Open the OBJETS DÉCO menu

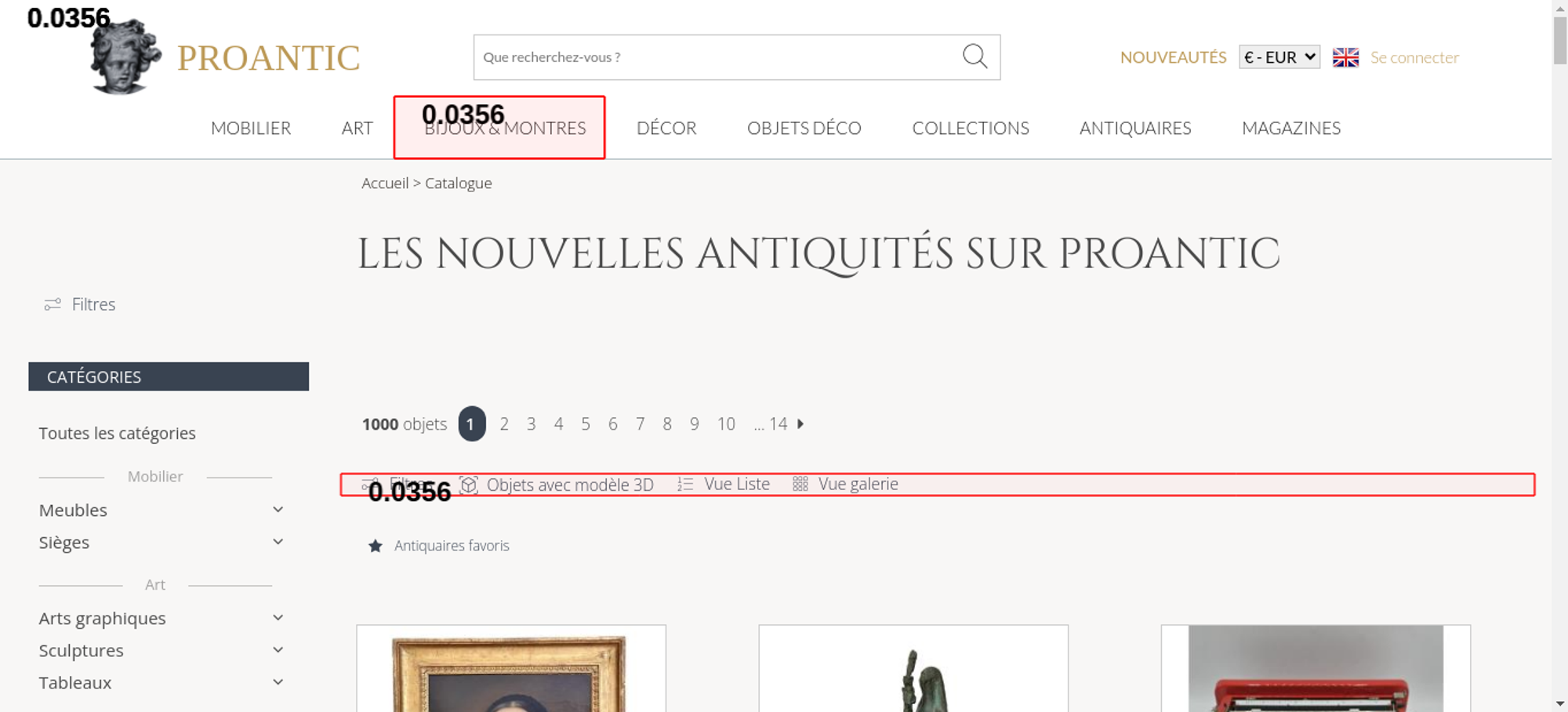coord(804,128)
